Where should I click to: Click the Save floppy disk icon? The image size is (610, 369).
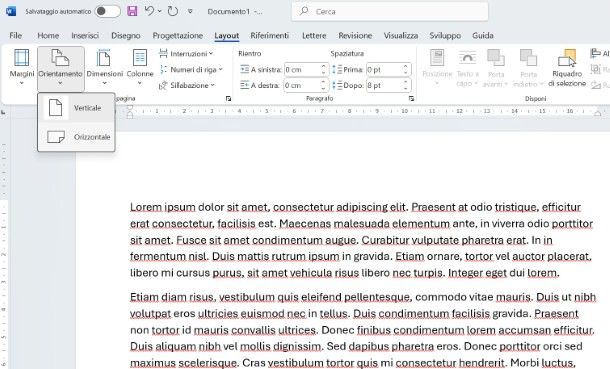(132, 11)
